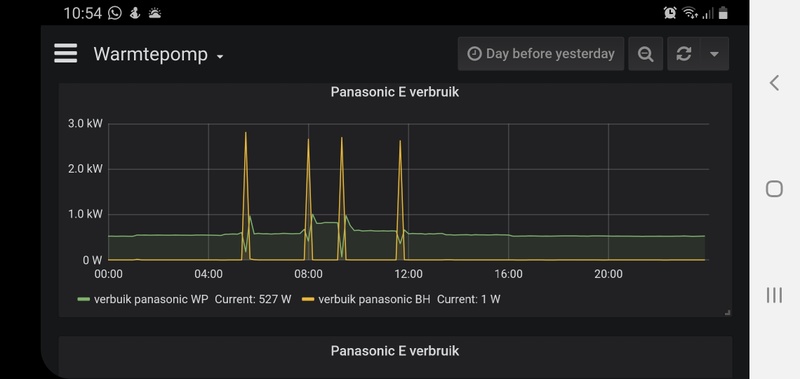800x379 pixels.
Task: Click the panel resize handle corner
Action: click(x=728, y=312)
